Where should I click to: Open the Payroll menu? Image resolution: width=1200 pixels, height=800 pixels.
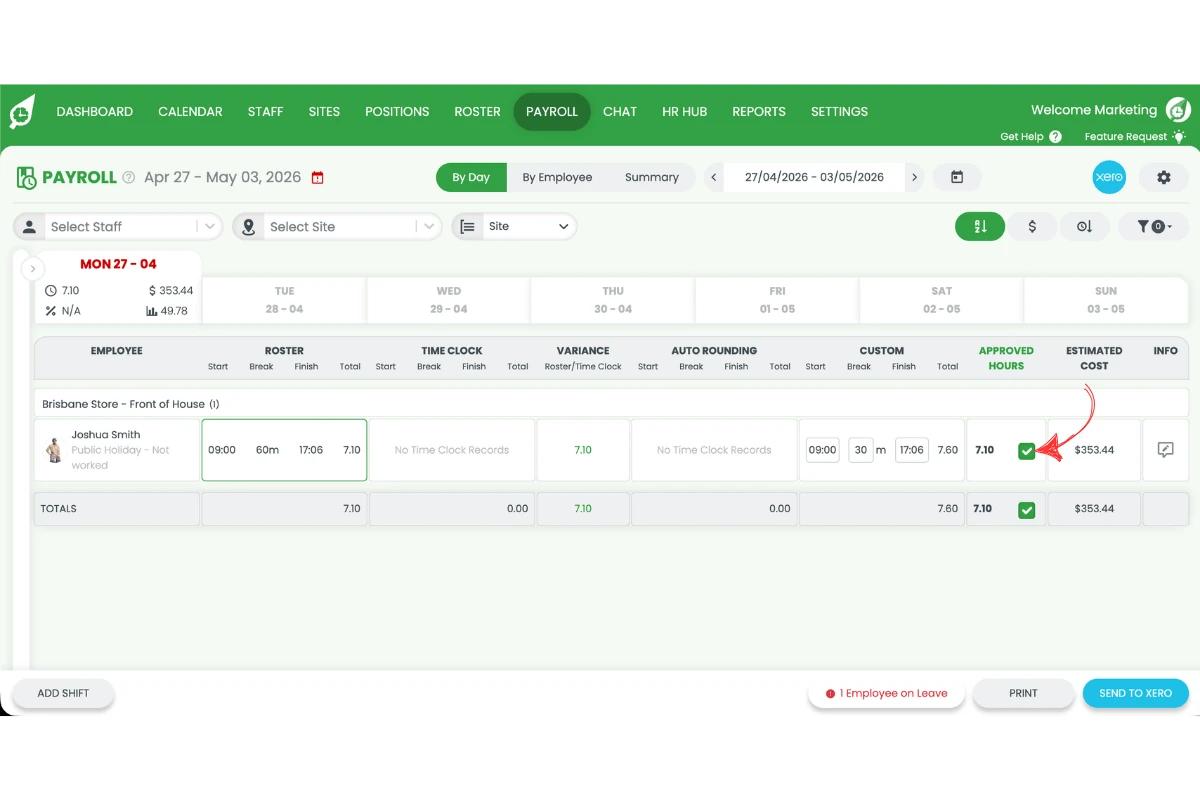552,111
